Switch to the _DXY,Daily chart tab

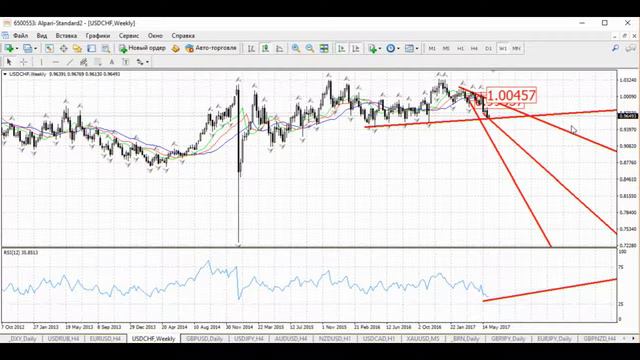[x=23, y=339]
